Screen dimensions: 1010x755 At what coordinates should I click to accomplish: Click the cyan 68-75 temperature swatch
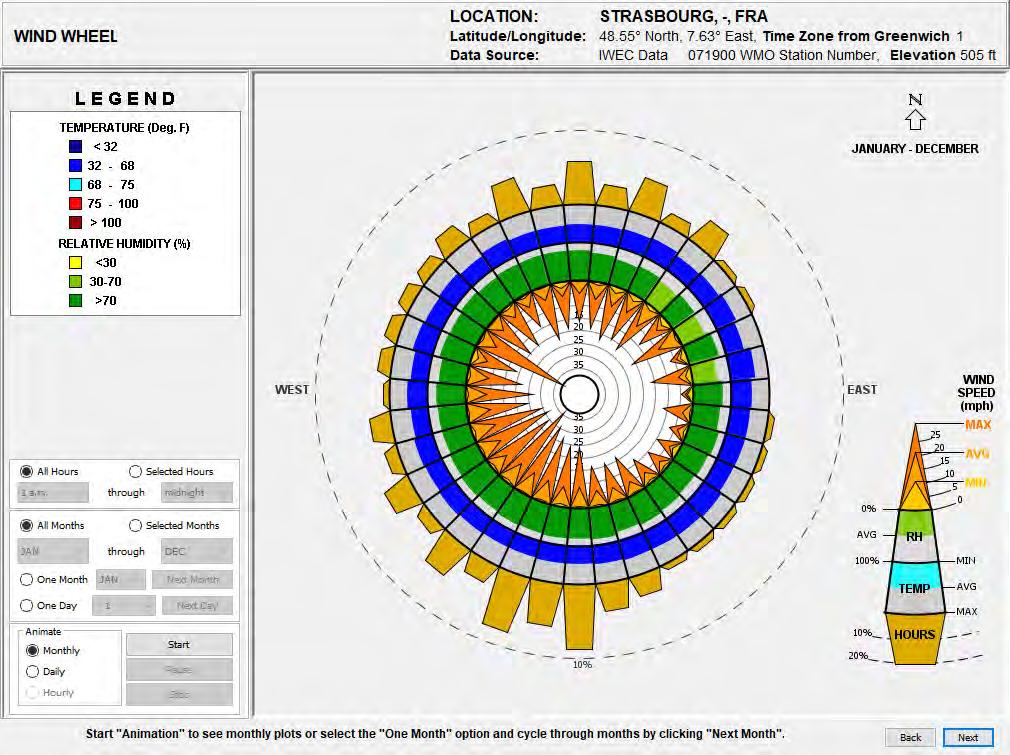pos(75,185)
